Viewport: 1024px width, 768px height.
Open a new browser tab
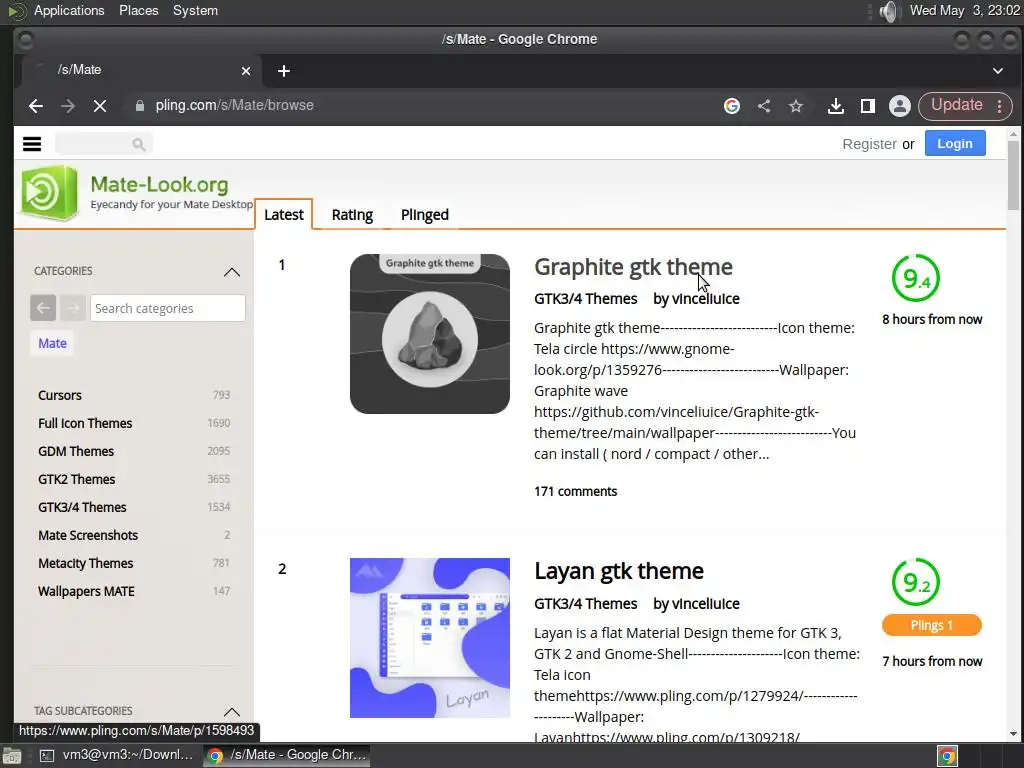click(283, 71)
